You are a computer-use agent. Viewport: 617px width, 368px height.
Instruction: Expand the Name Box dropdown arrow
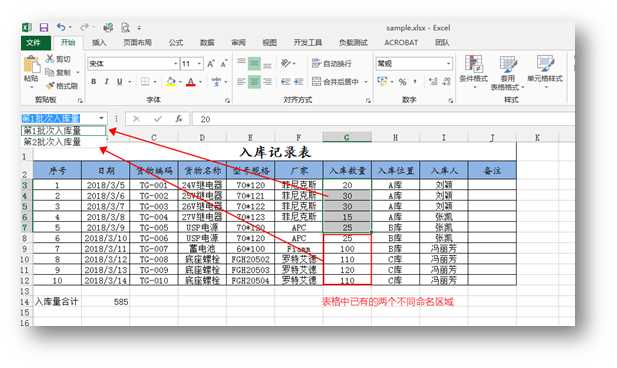point(101,118)
